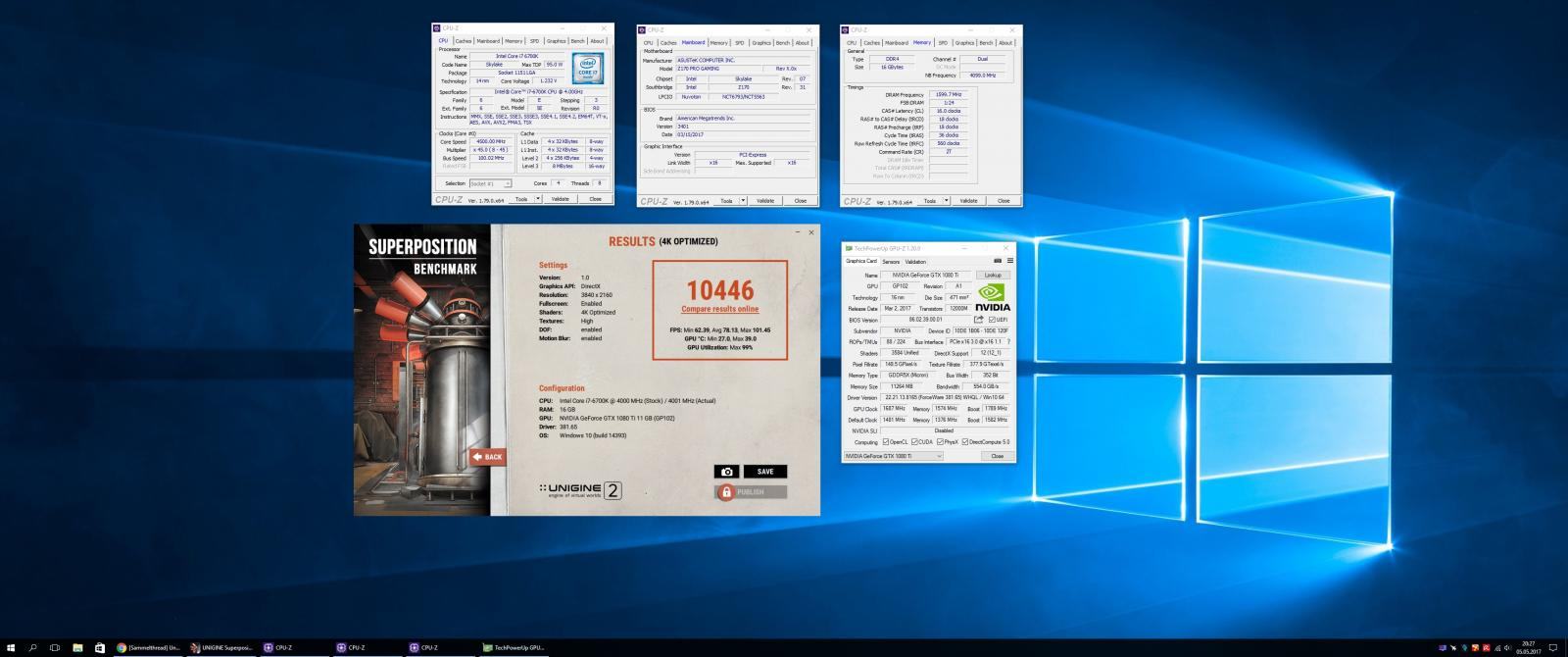Click the taskbar search magnifier icon
Screen dimensions: 1568x657
coord(32,647)
